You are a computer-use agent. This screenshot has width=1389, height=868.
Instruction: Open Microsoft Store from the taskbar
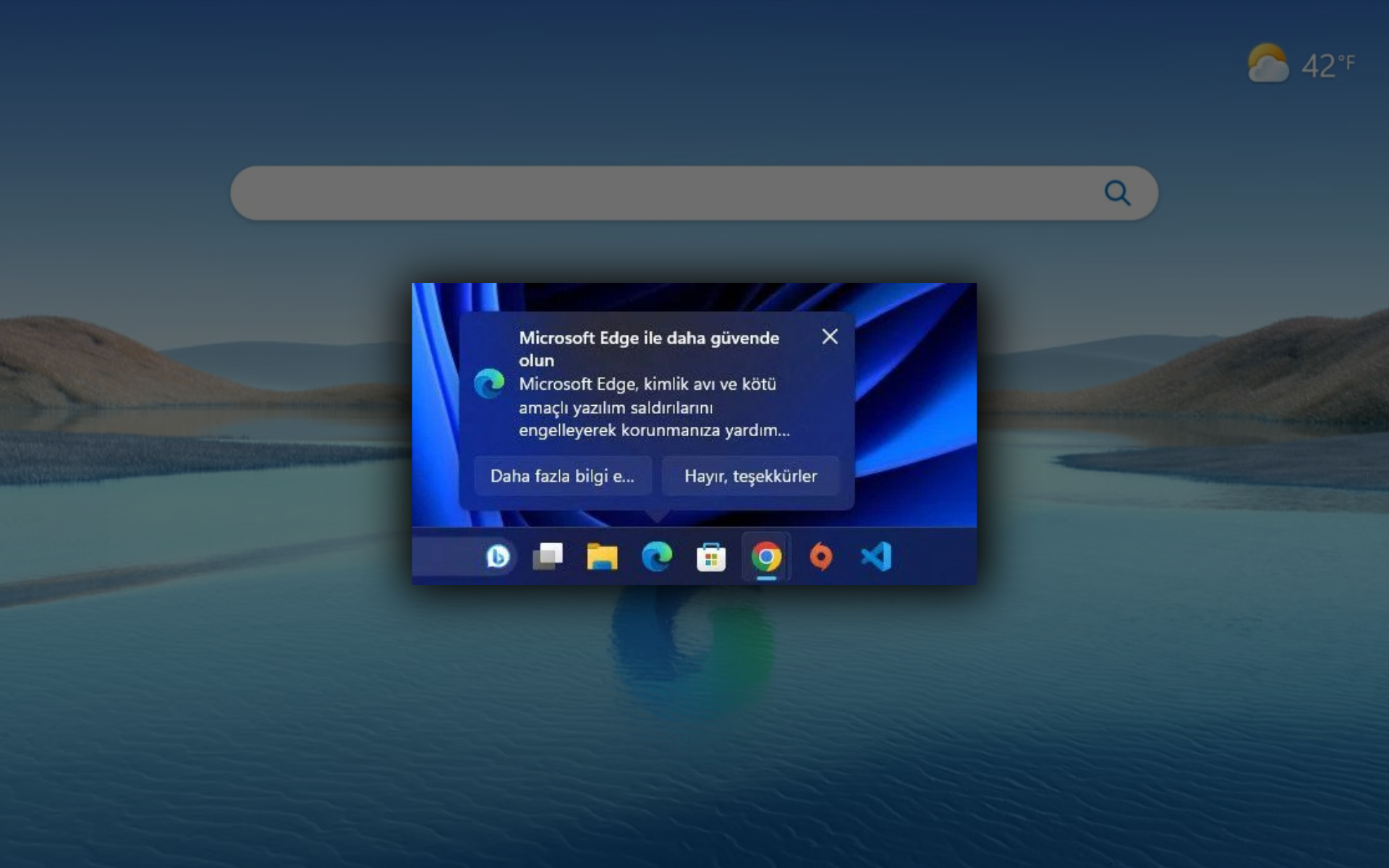click(711, 558)
